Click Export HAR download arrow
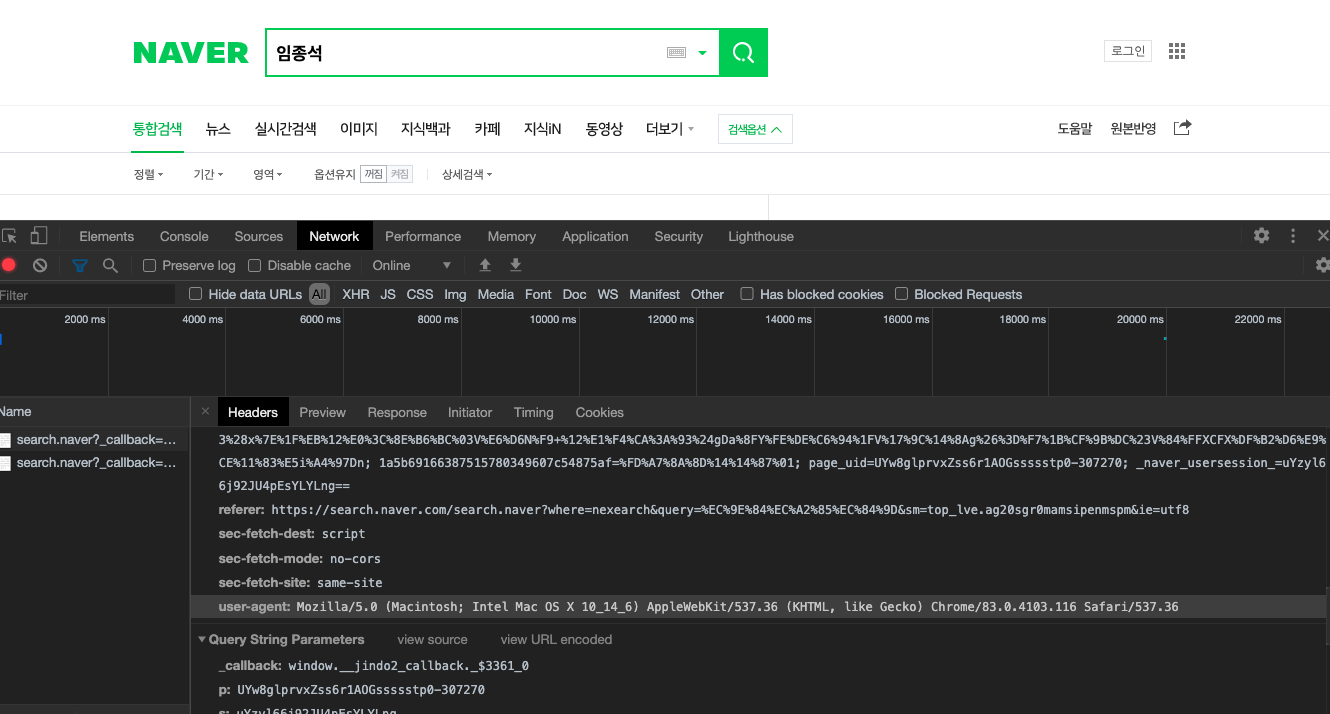Viewport: 1330px width, 714px height. pyautogui.click(x=516, y=265)
